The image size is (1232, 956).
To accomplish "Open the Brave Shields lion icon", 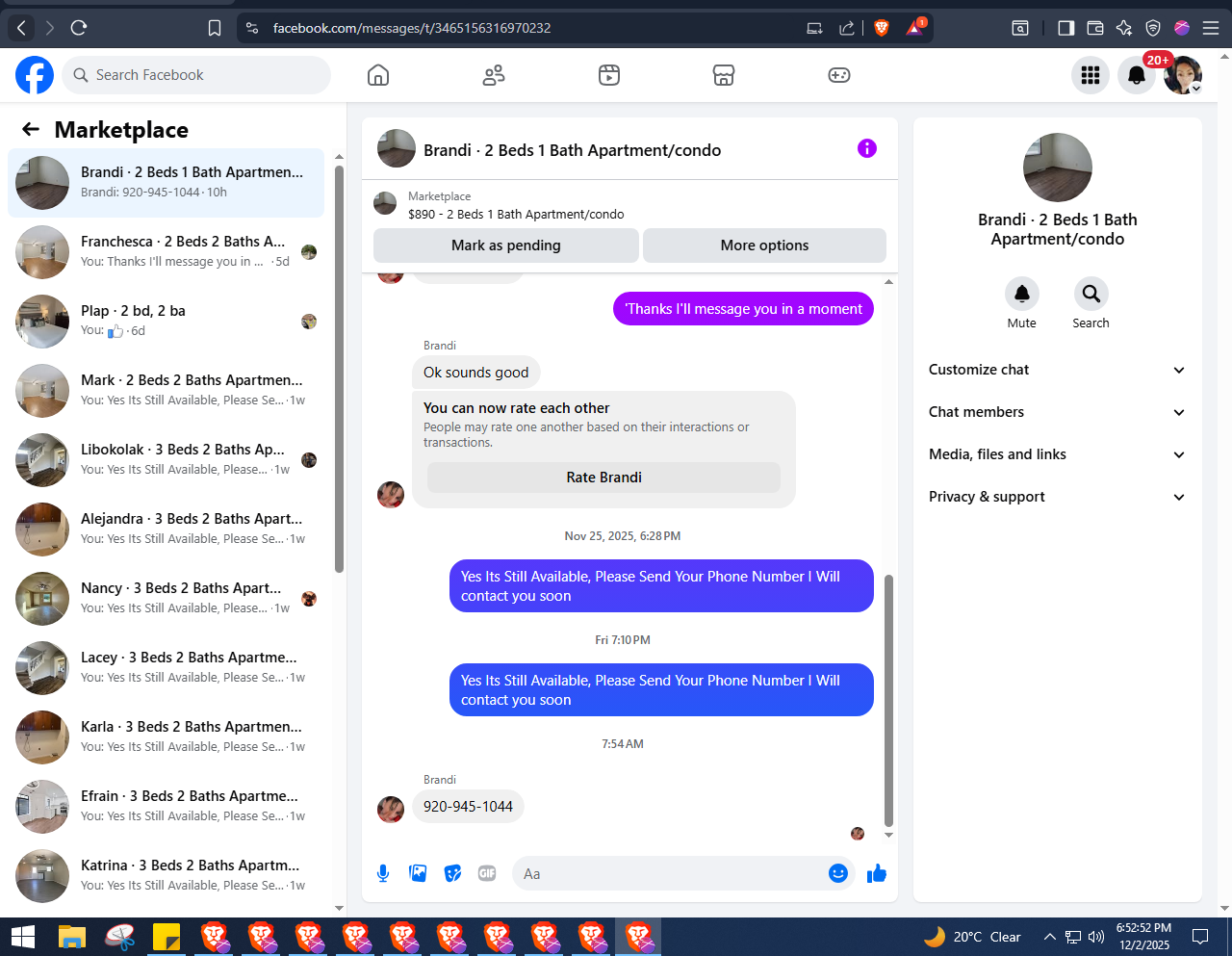I will 881,28.
